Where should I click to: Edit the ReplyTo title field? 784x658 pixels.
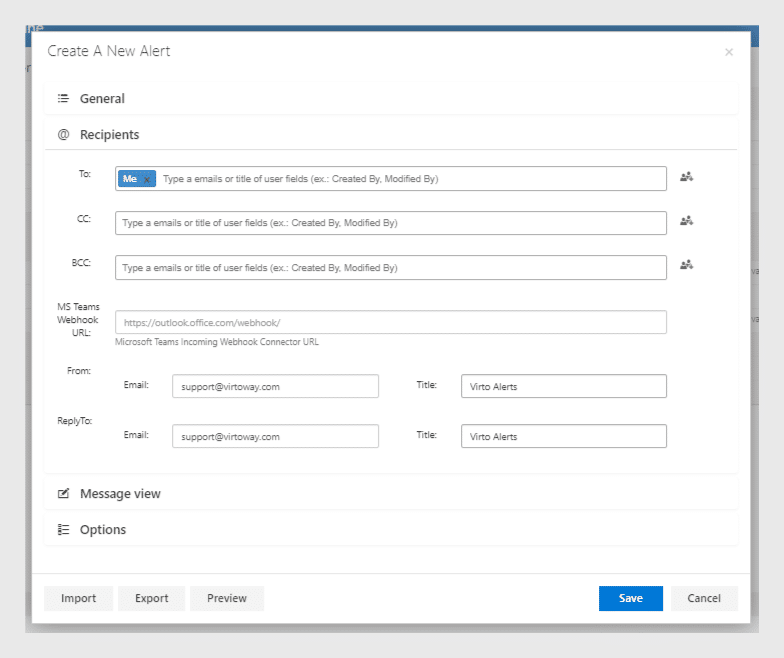[x=564, y=436]
